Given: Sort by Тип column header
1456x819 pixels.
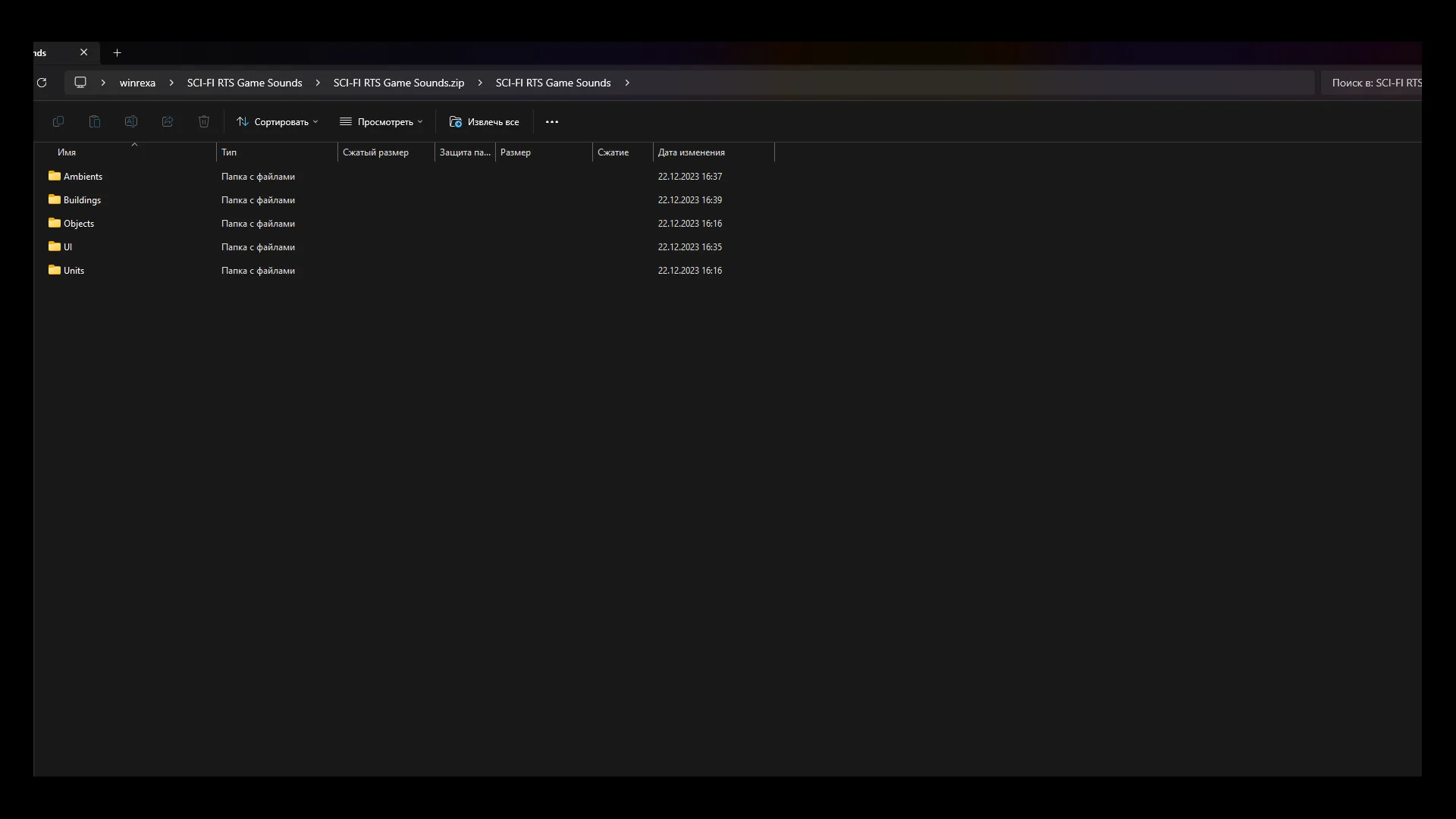Looking at the screenshot, I should 229,152.
